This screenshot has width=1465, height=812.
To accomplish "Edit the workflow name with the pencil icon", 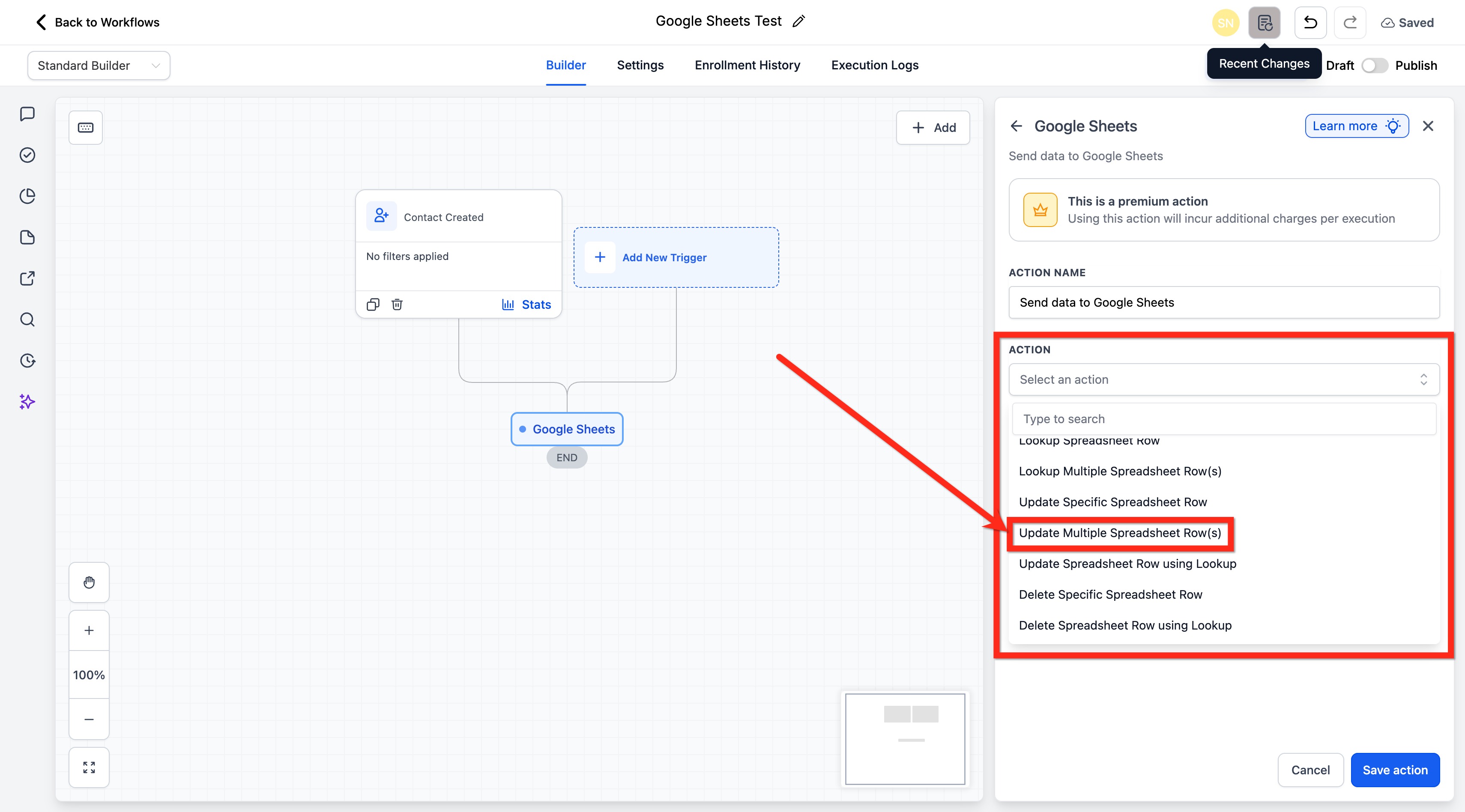I will point(798,21).
